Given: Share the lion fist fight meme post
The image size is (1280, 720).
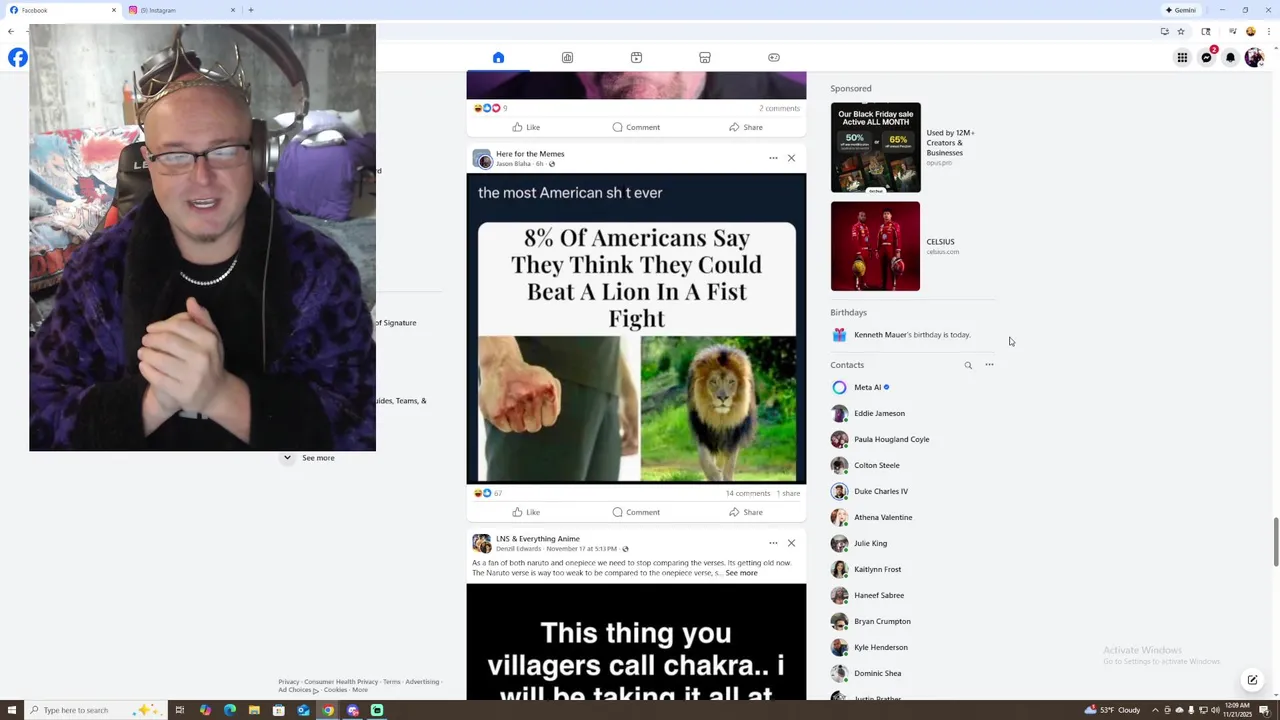Looking at the screenshot, I should [746, 512].
